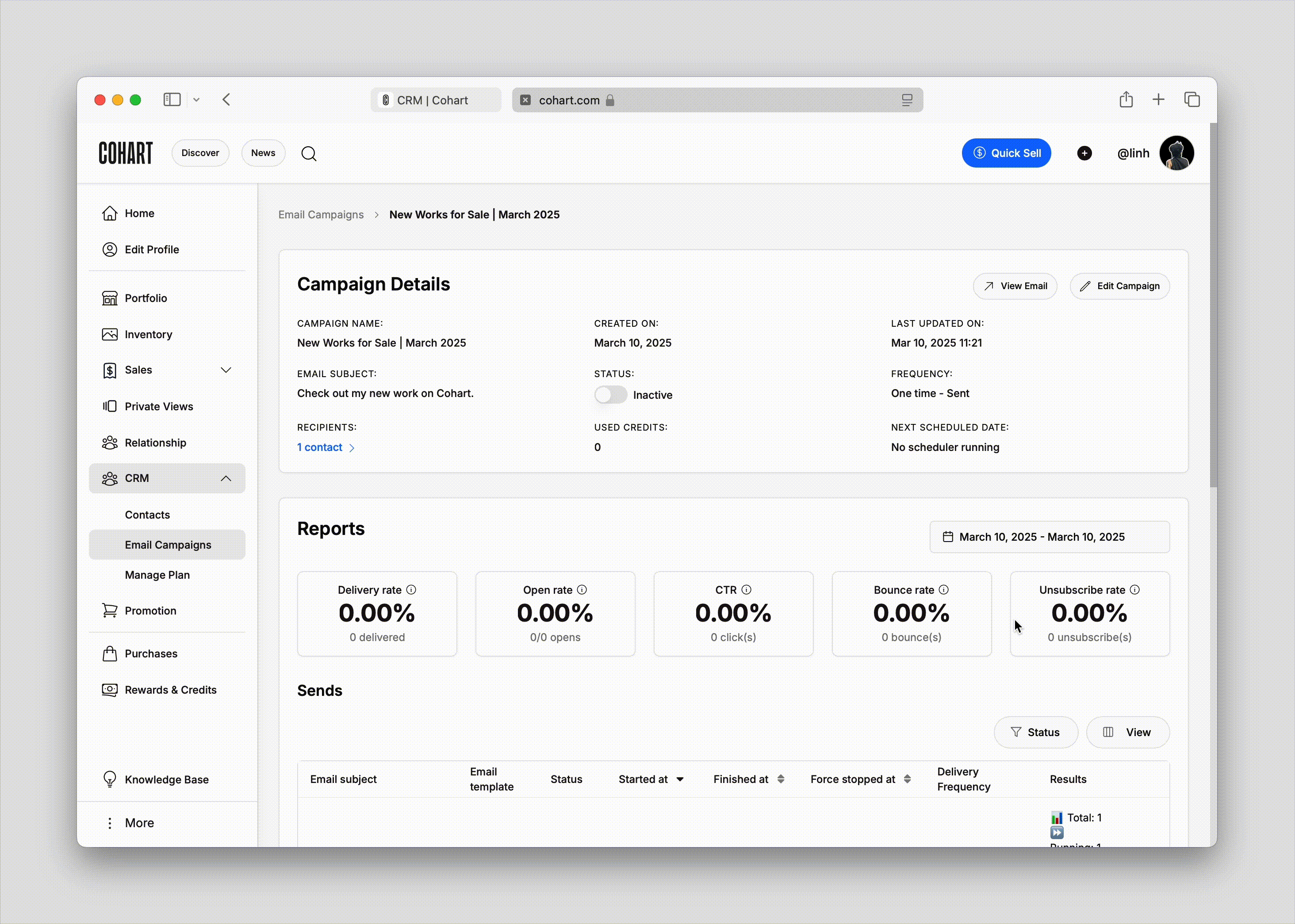The image size is (1295, 924).
Task: Click the Rewards & Credits icon
Action: click(x=110, y=690)
